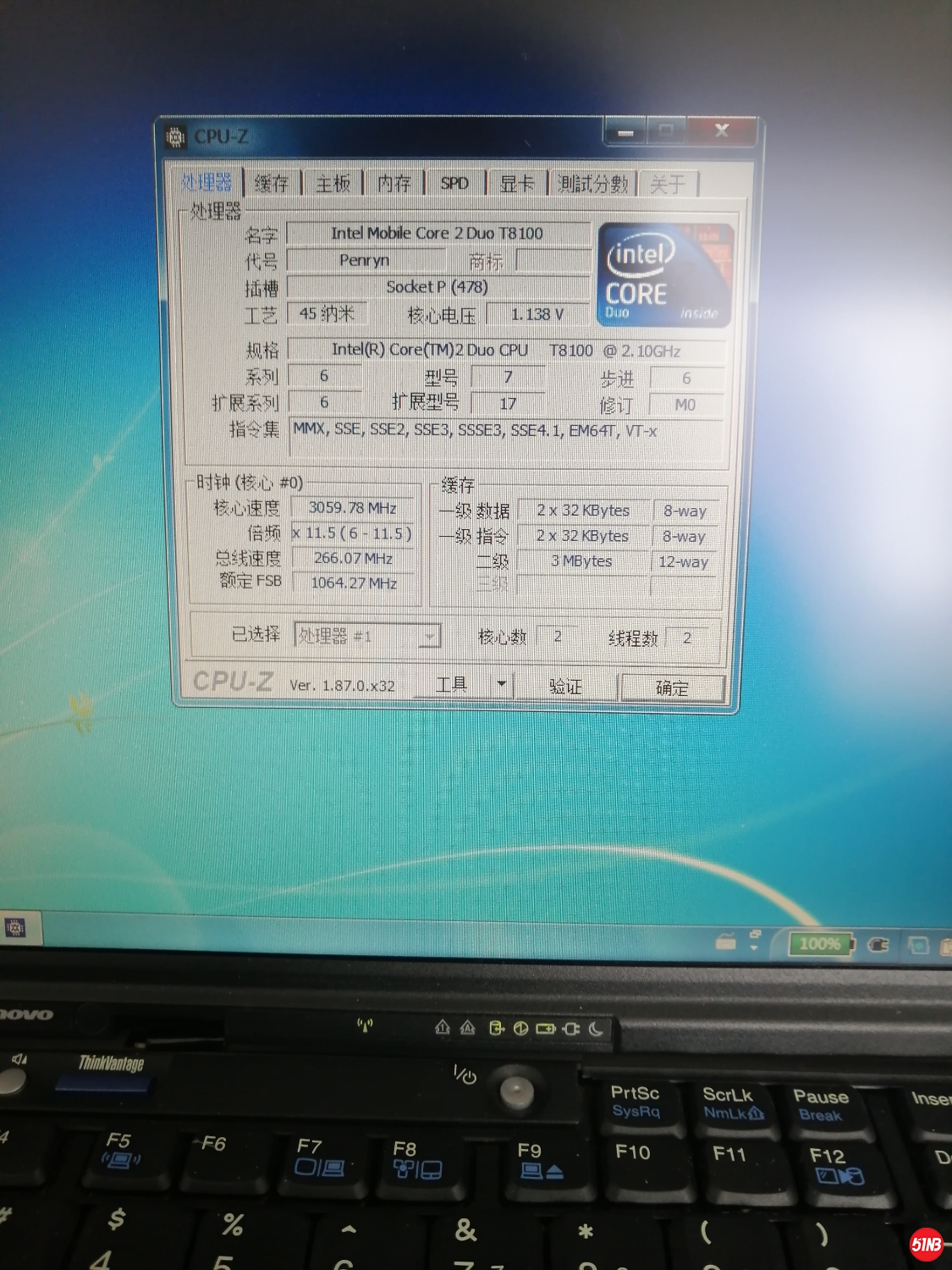This screenshot has width=952, height=1270.
Task: Click the revision value 'M0'
Action: 686,405
